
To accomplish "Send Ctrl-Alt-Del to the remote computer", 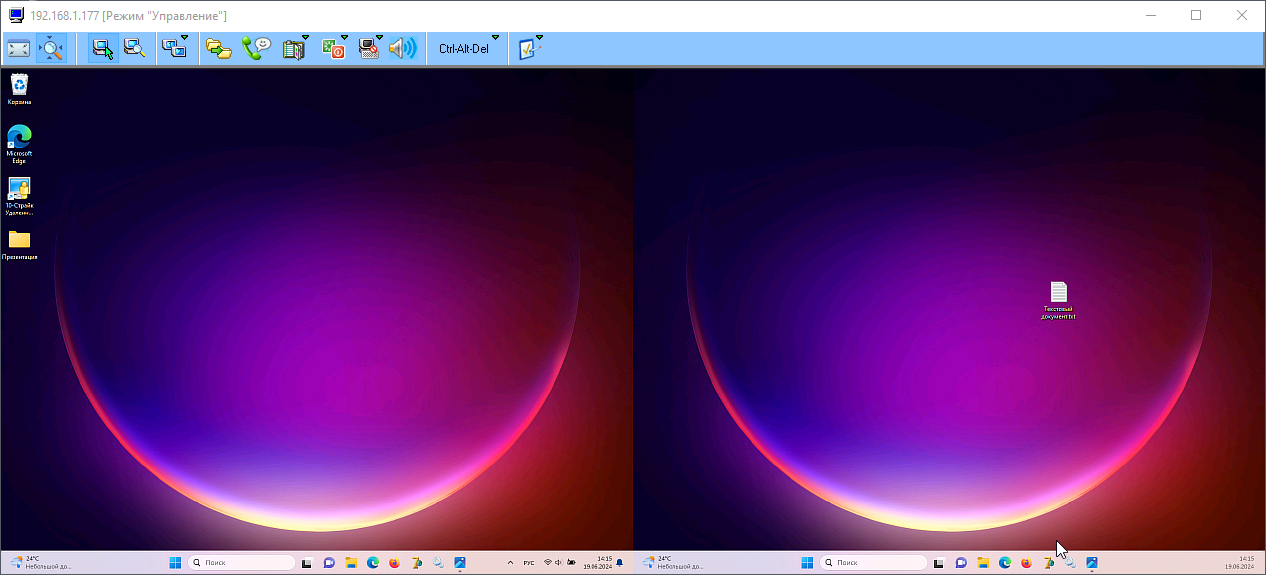I will click(x=463, y=48).
